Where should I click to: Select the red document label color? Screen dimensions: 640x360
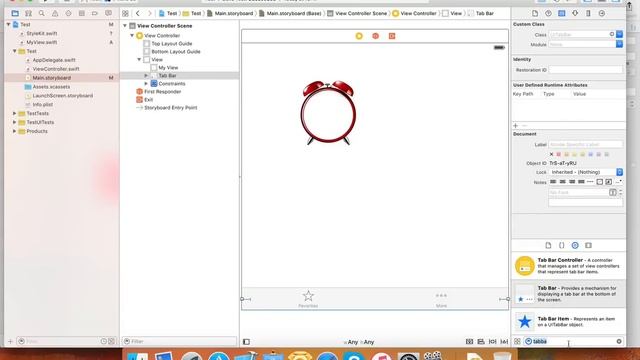[x=559, y=154]
